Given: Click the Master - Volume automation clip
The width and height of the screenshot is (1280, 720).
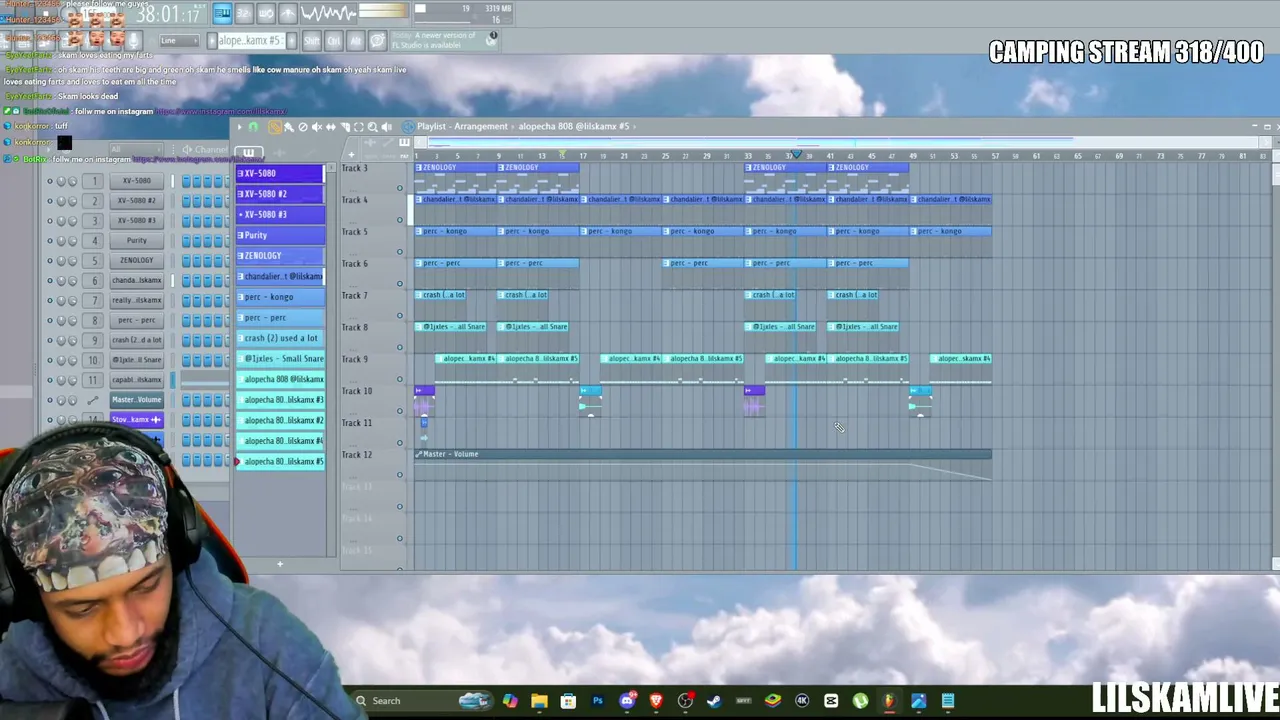Looking at the screenshot, I should pos(703,465).
